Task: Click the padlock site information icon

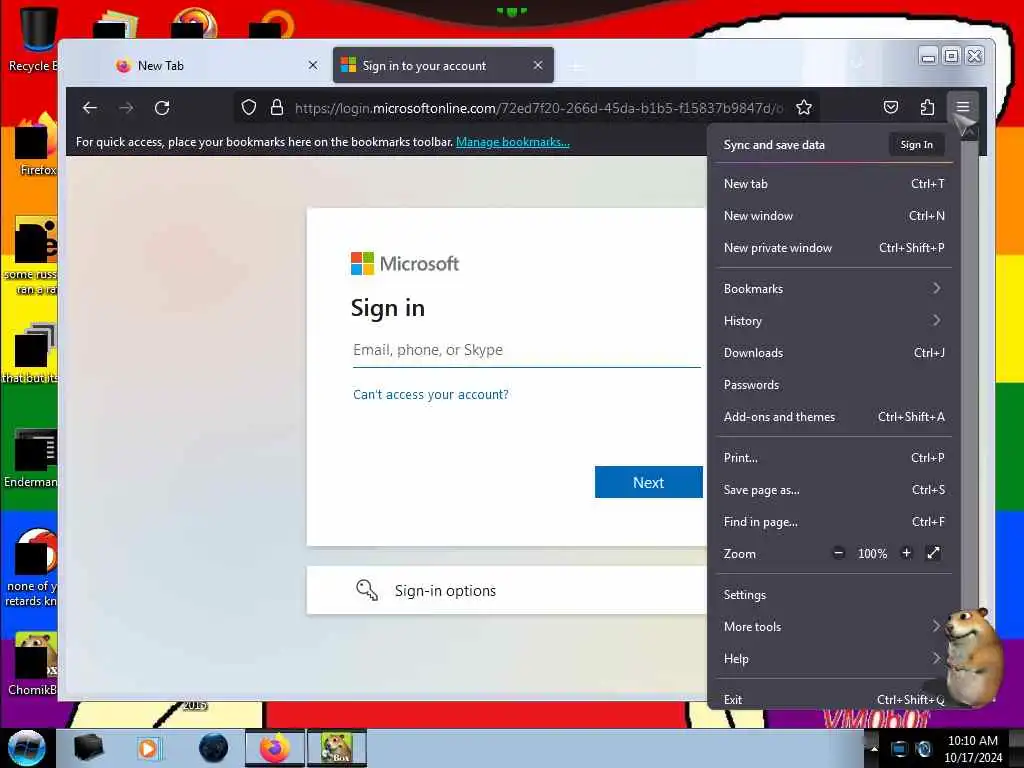Action: click(277, 108)
